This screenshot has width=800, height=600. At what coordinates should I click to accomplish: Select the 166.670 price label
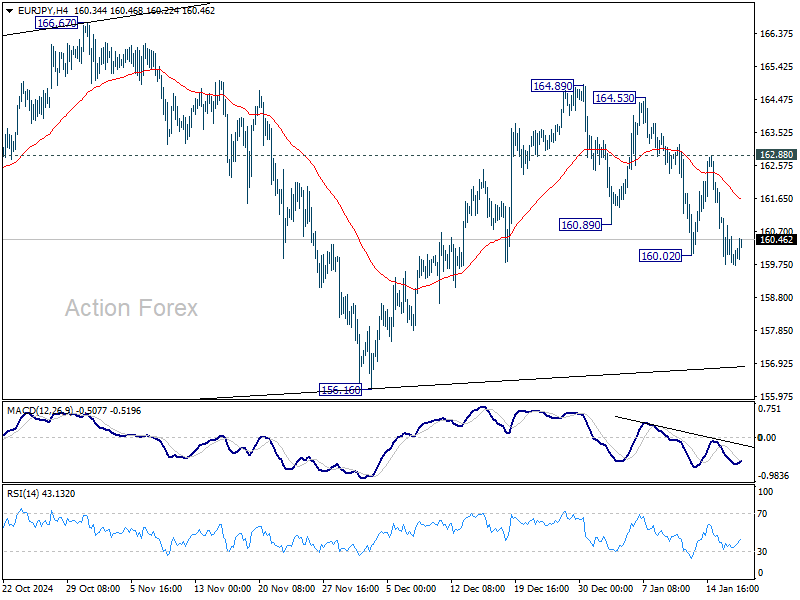pos(57,23)
